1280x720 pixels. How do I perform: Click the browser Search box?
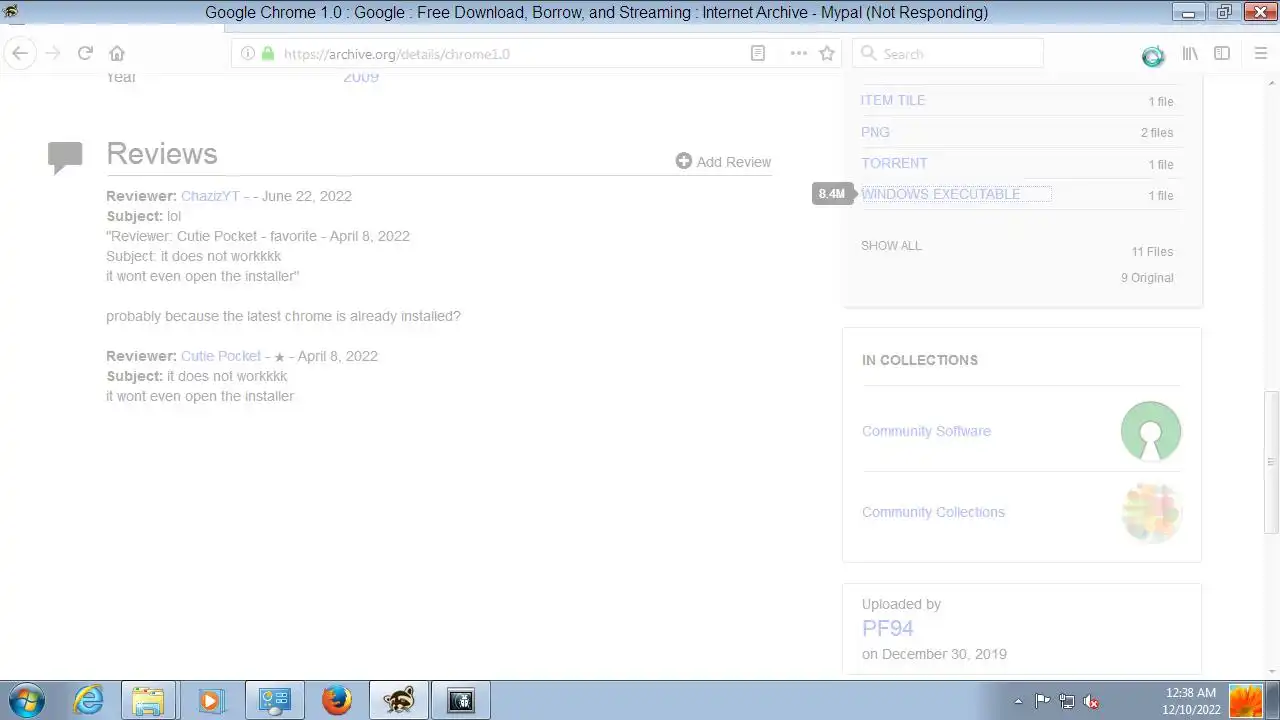click(x=948, y=53)
